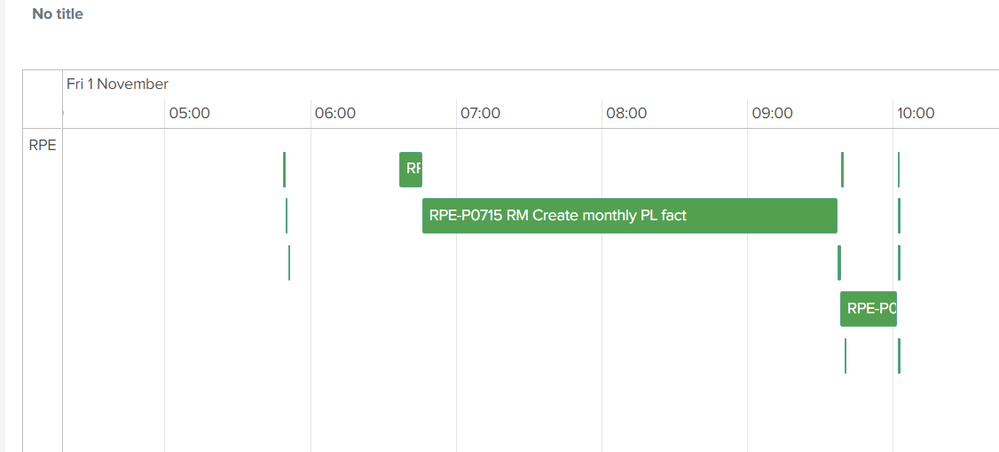Select the third-row thin marker after 09:30
The height and width of the screenshot is (452, 999).
click(x=839, y=262)
